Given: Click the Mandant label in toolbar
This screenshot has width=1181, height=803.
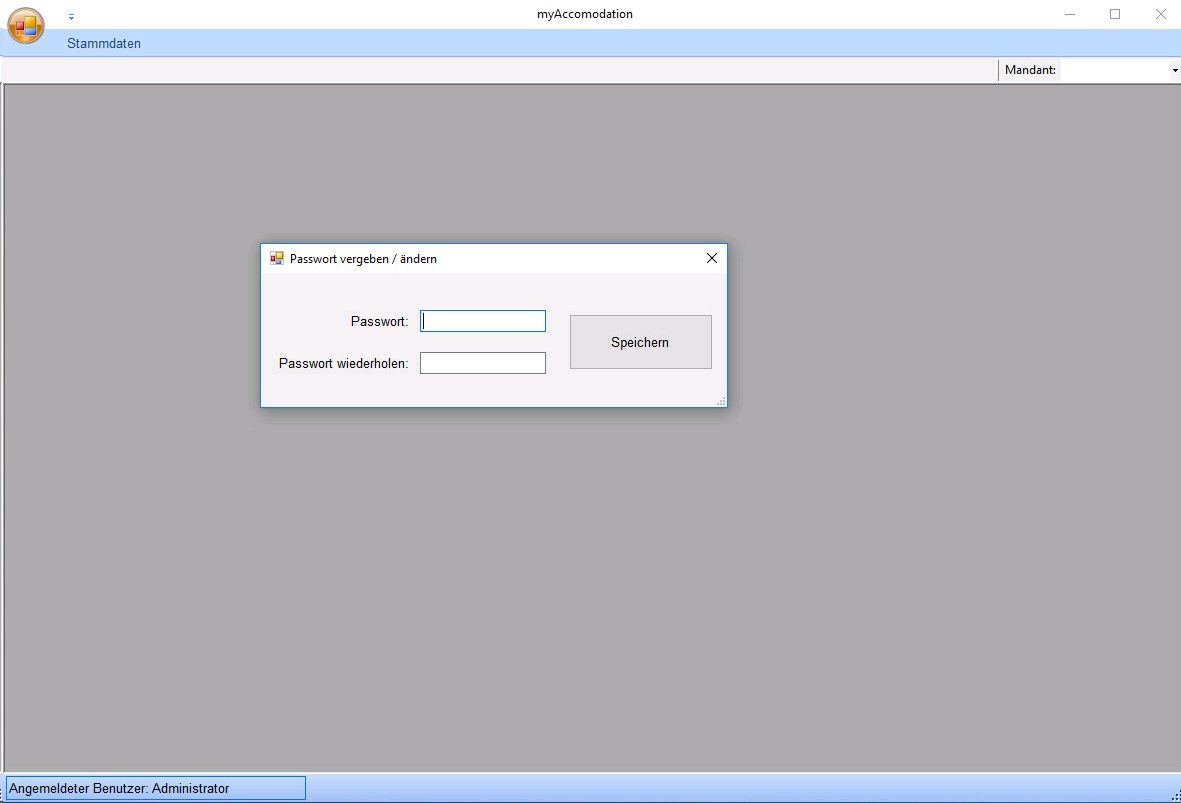Looking at the screenshot, I should pyautogui.click(x=1030, y=70).
